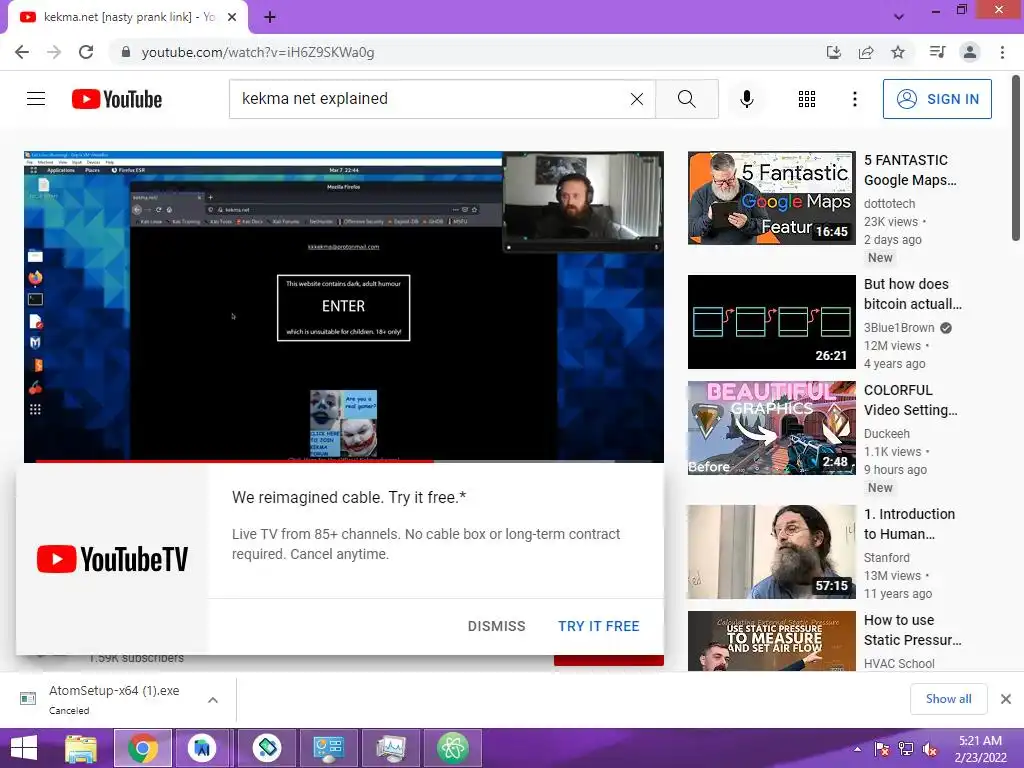This screenshot has width=1024, height=768.
Task: Search with voice using the microphone
Action: [x=747, y=99]
